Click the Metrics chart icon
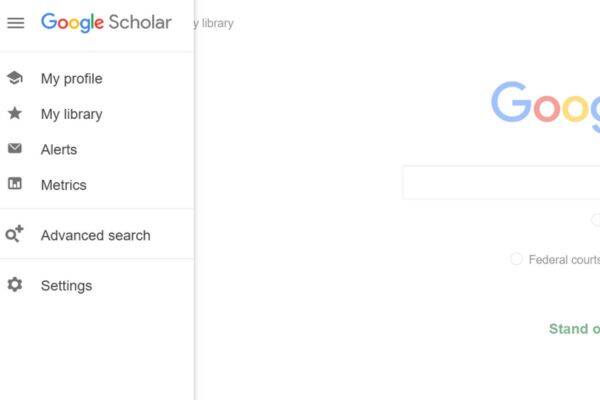The height and width of the screenshot is (400, 600). (x=15, y=184)
